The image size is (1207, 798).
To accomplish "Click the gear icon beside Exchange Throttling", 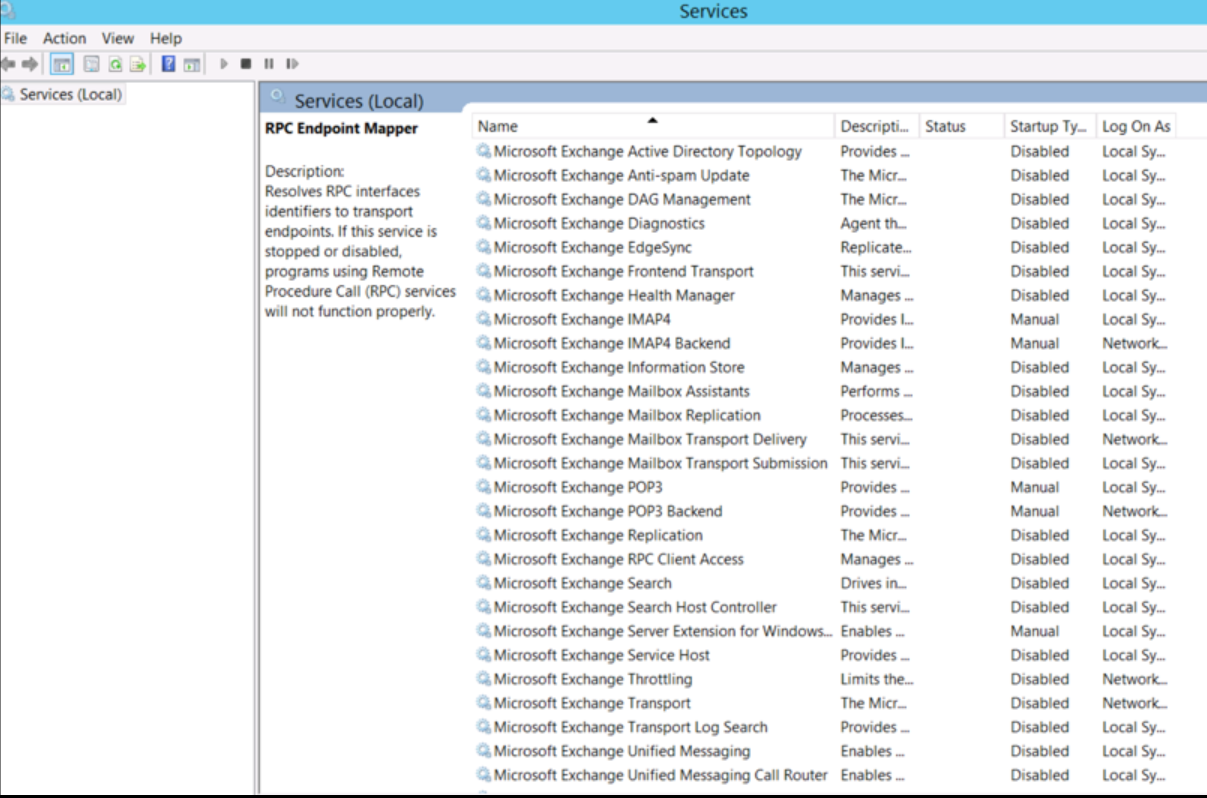I will 484,680.
